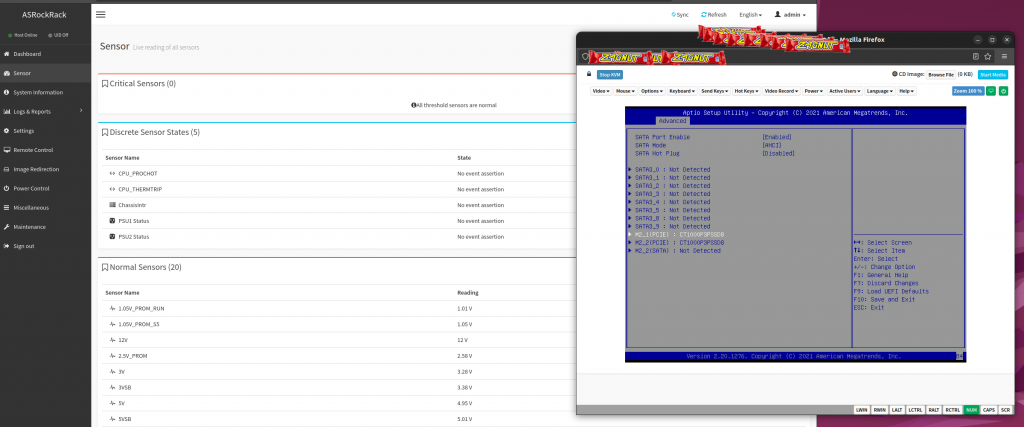Click the Remote Control monitor icon
Viewport: 1024px width, 427px height.
pyautogui.click(x=7, y=150)
